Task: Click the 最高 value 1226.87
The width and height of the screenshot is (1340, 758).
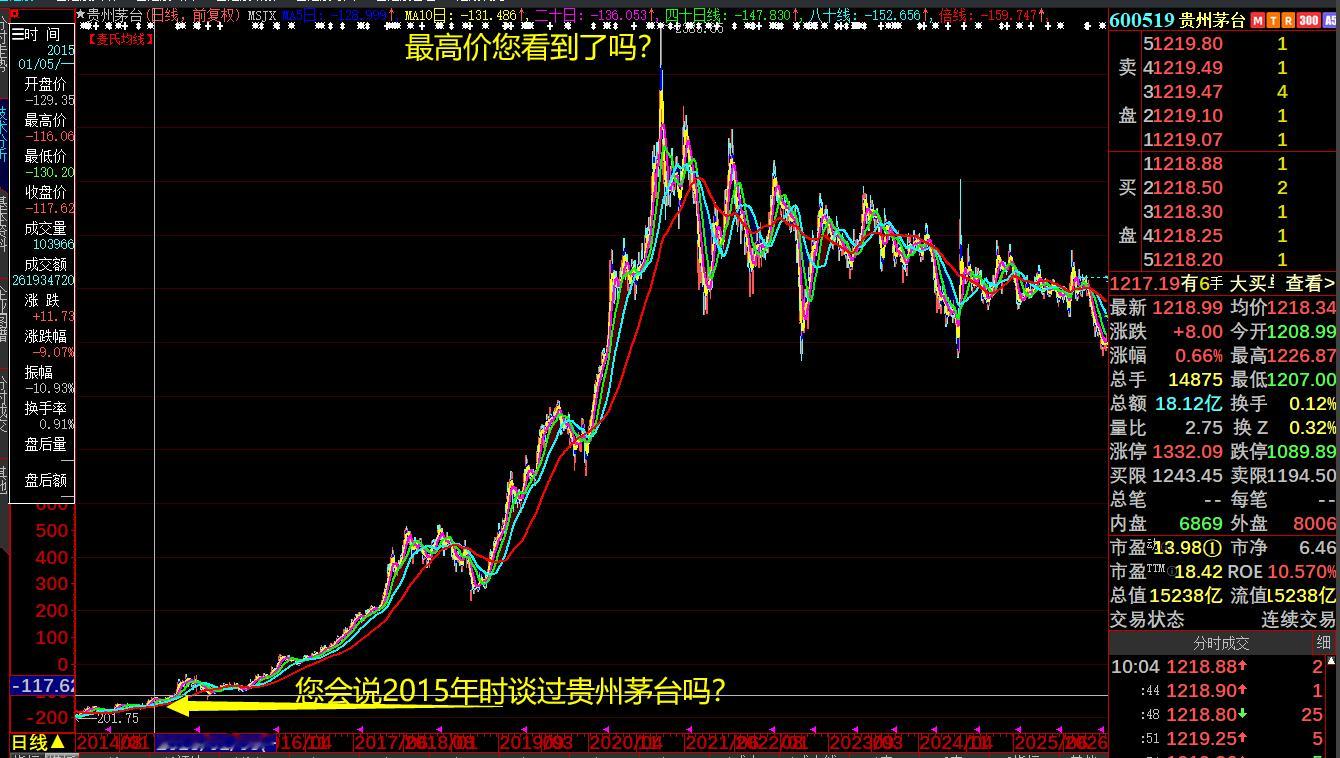Action: pos(1302,356)
